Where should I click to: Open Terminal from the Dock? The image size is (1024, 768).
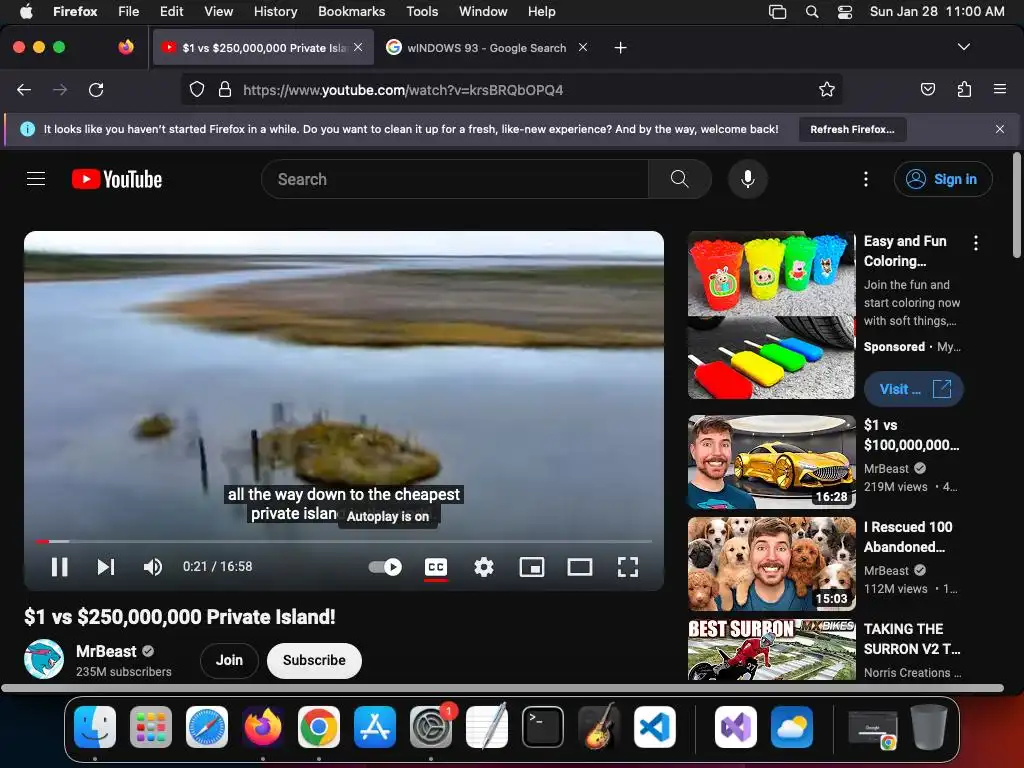[543, 726]
